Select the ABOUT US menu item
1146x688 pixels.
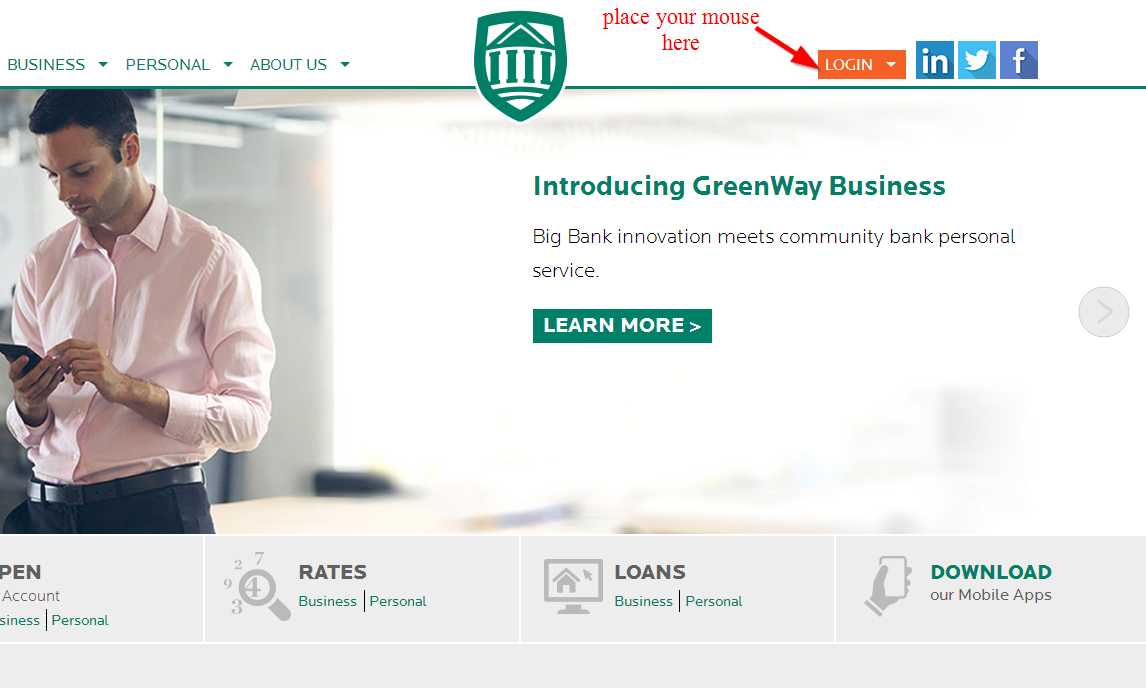point(288,64)
